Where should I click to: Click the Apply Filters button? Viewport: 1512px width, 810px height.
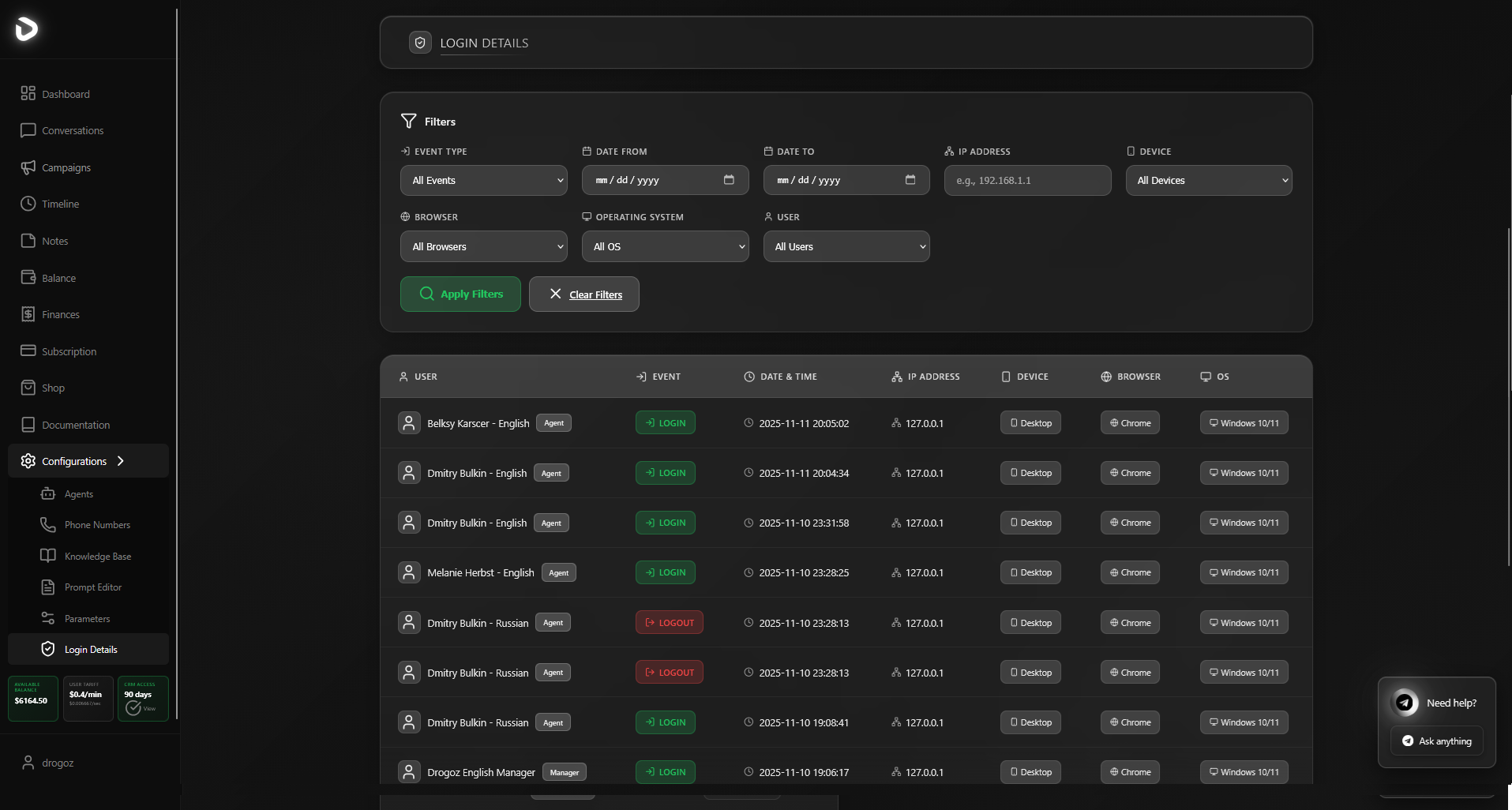460,294
